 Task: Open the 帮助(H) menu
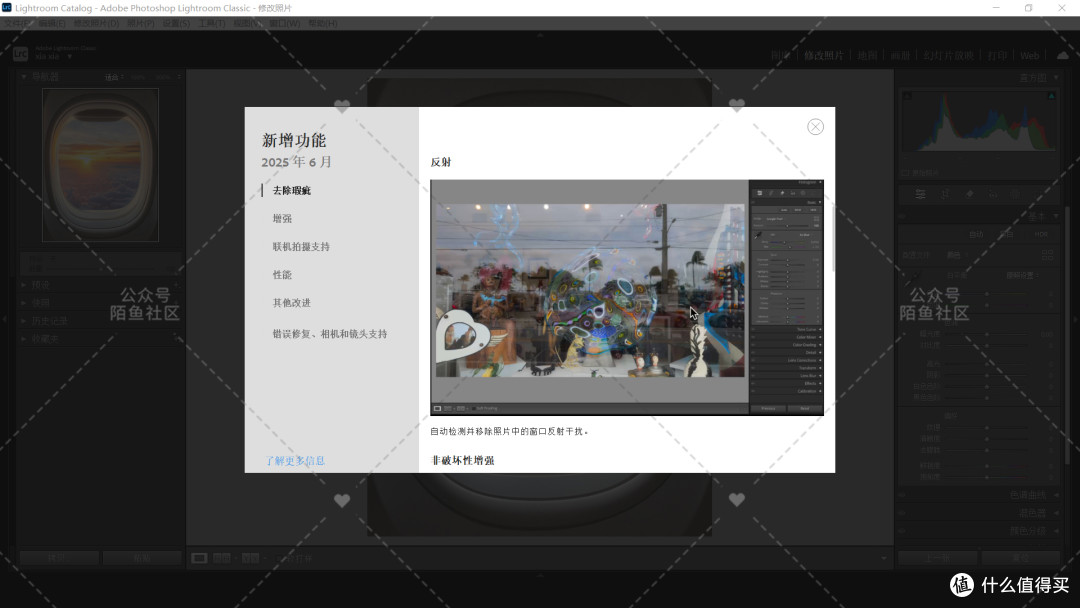322,23
